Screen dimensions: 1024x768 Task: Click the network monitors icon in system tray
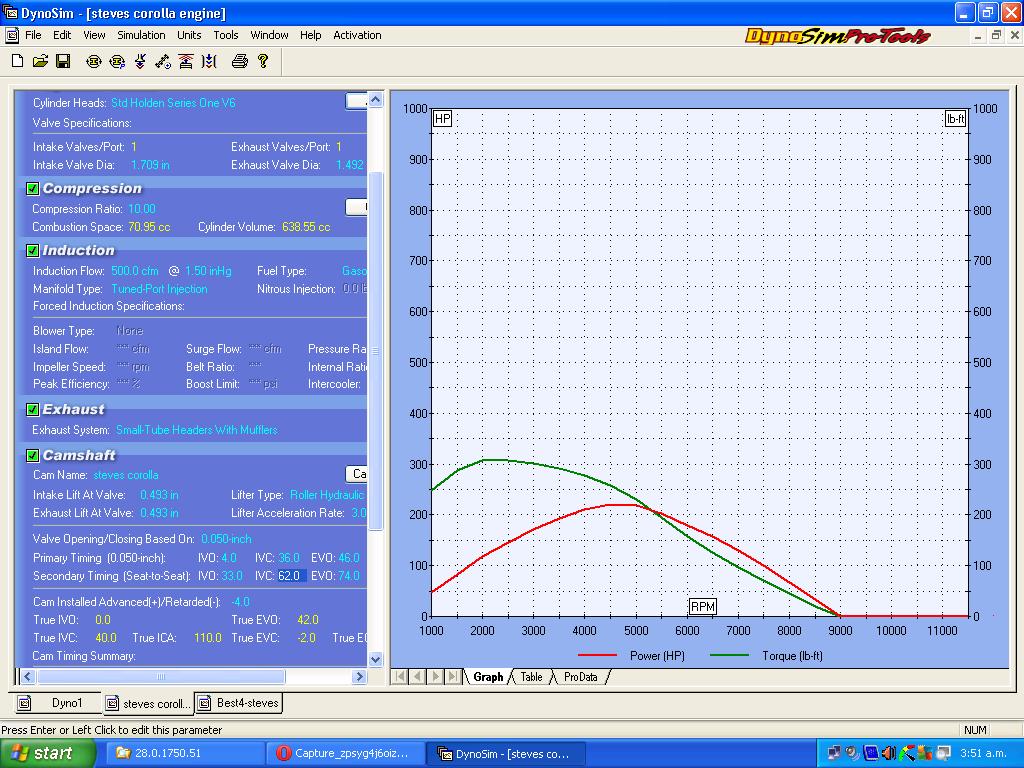pyautogui.click(x=835, y=753)
